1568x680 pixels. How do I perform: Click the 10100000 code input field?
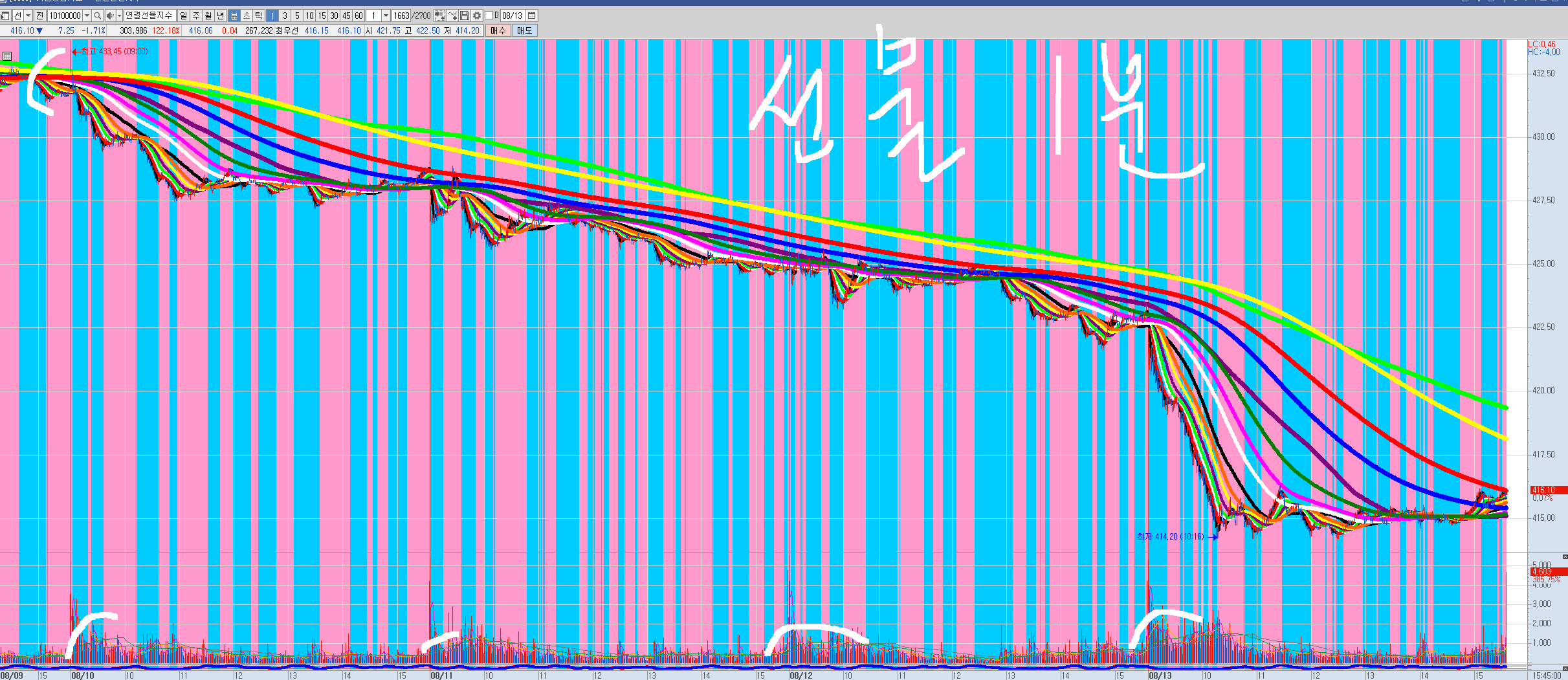65,16
